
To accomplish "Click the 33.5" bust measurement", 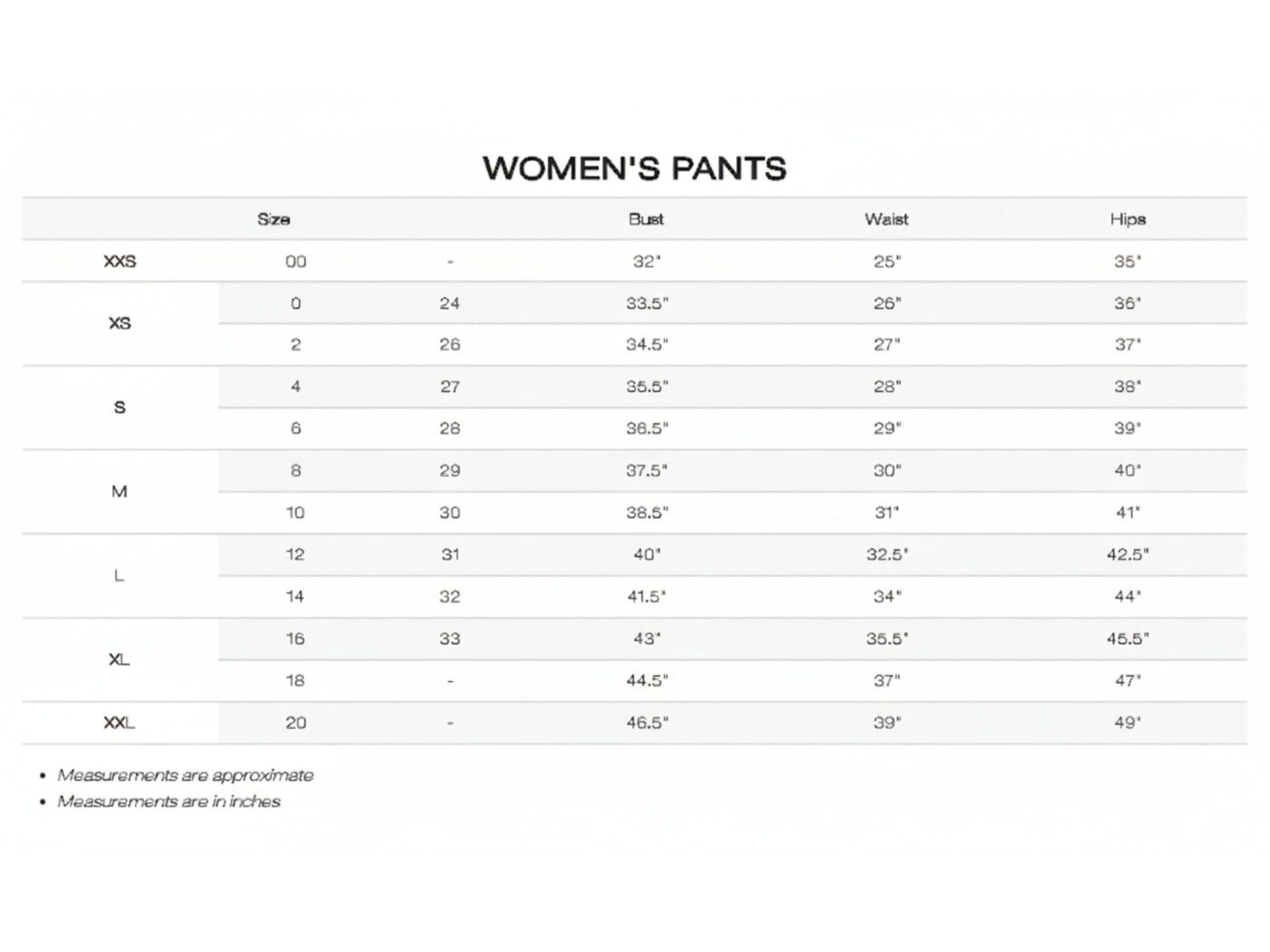I will [x=647, y=304].
